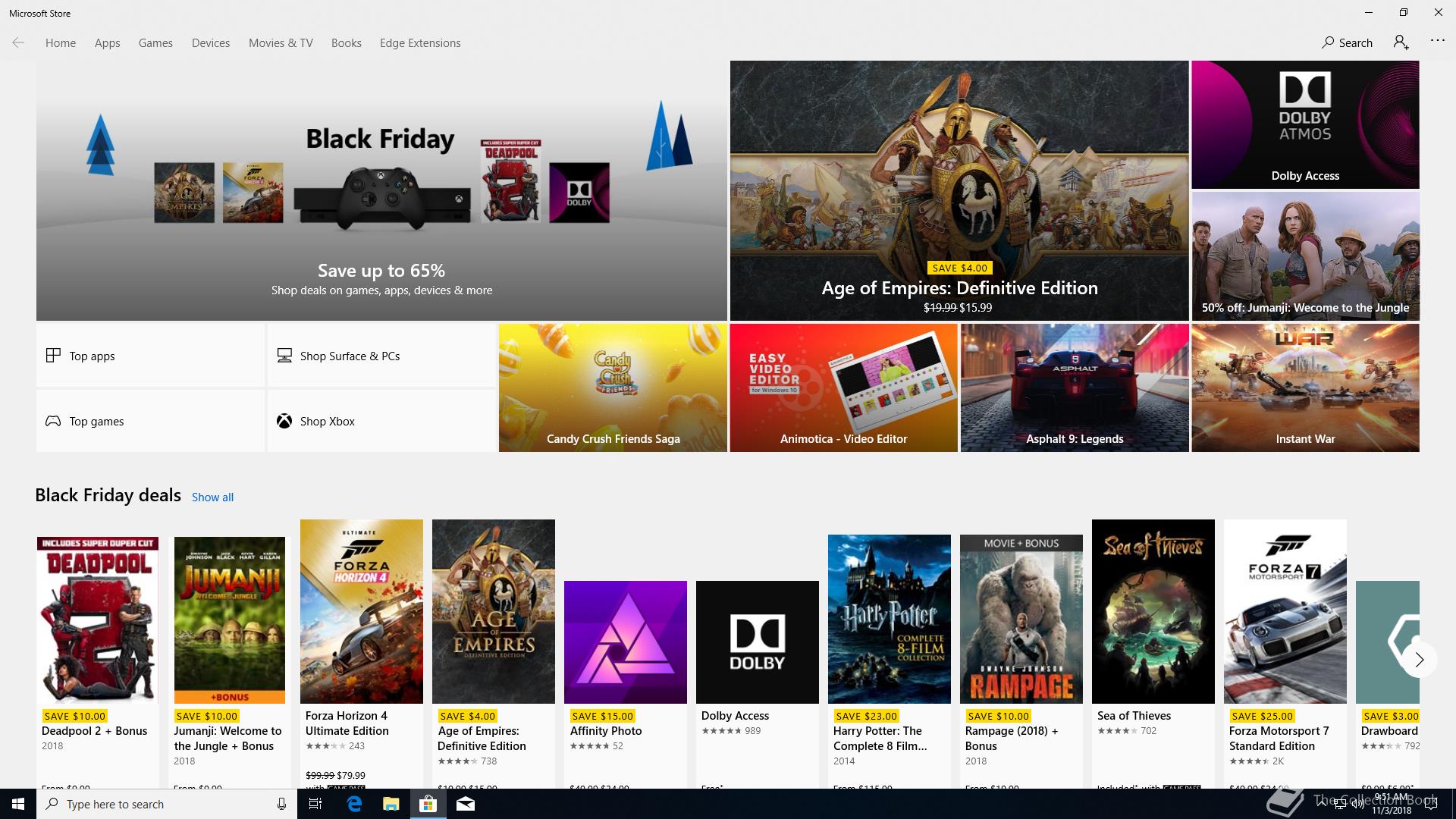The image size is (1456, 819).
Task: Open the Jumanji 50% off featured tile
Action: [x=1305, y=256]
